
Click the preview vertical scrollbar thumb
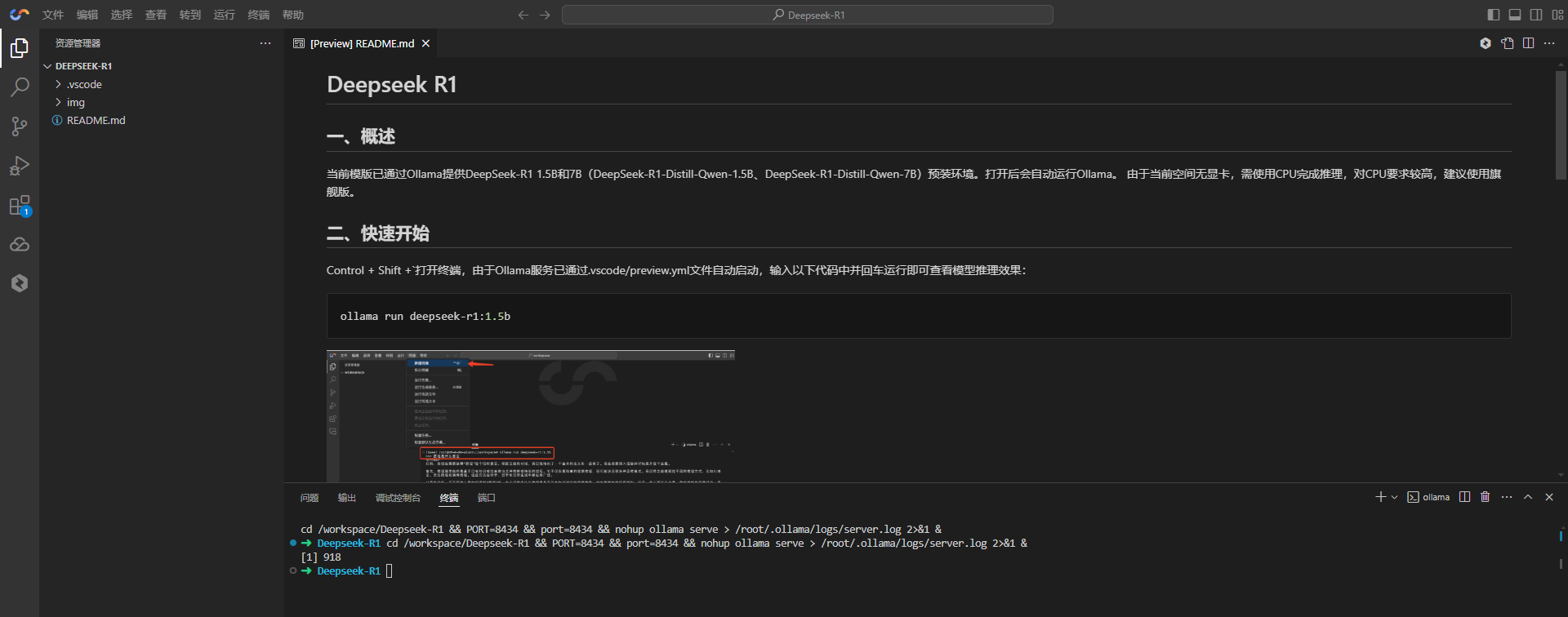[1561, 125]
